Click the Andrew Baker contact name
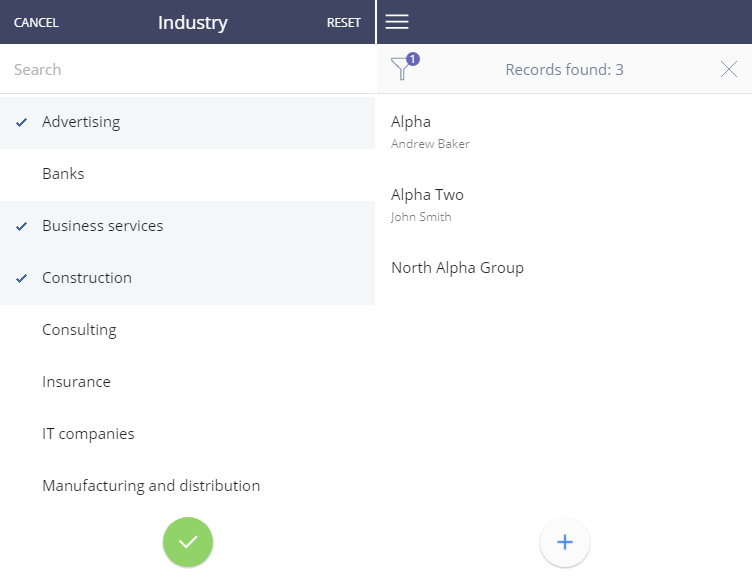 (x=430, y=144)
